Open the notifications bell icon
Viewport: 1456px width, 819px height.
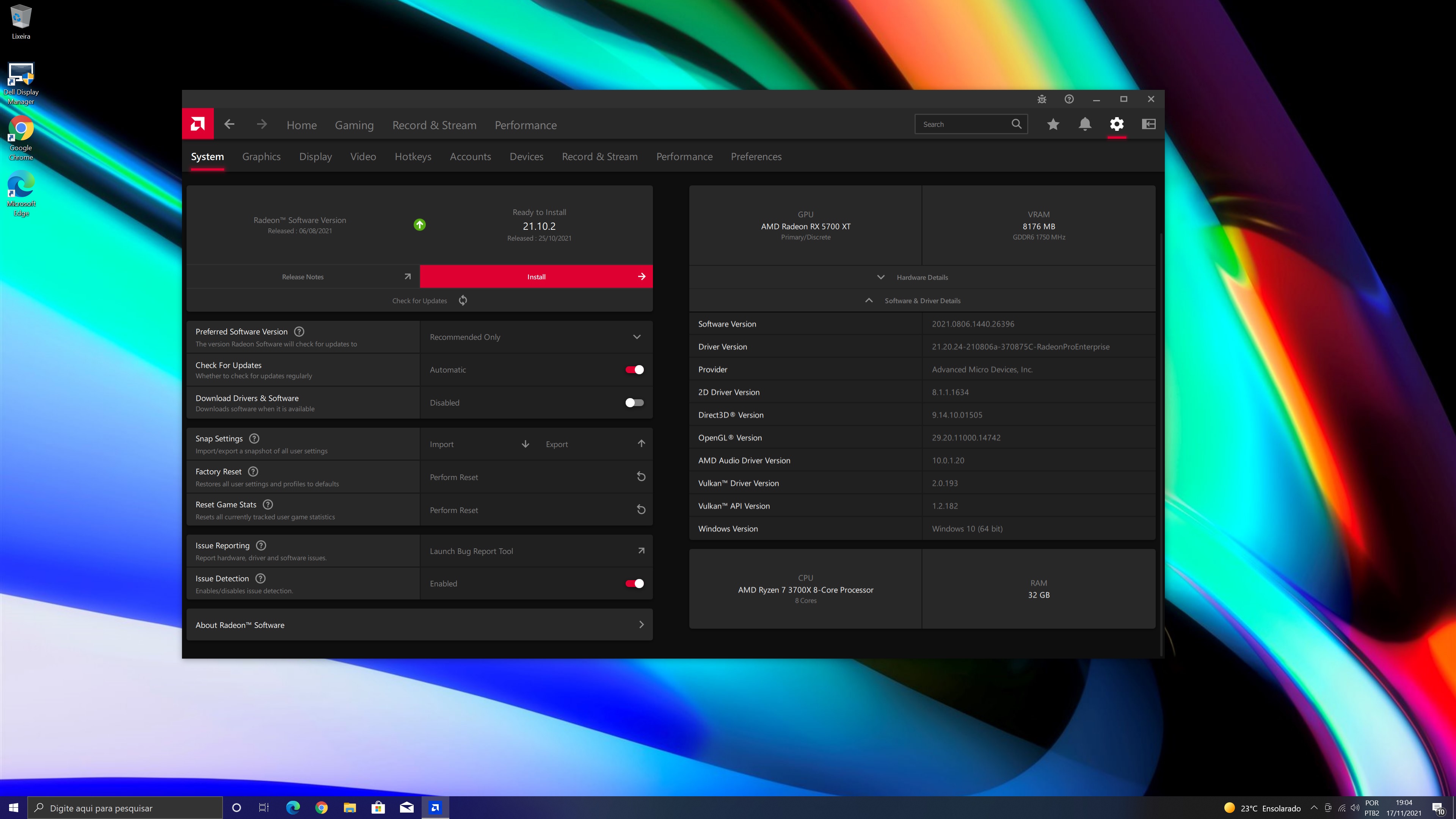[x=1085, y=124]
